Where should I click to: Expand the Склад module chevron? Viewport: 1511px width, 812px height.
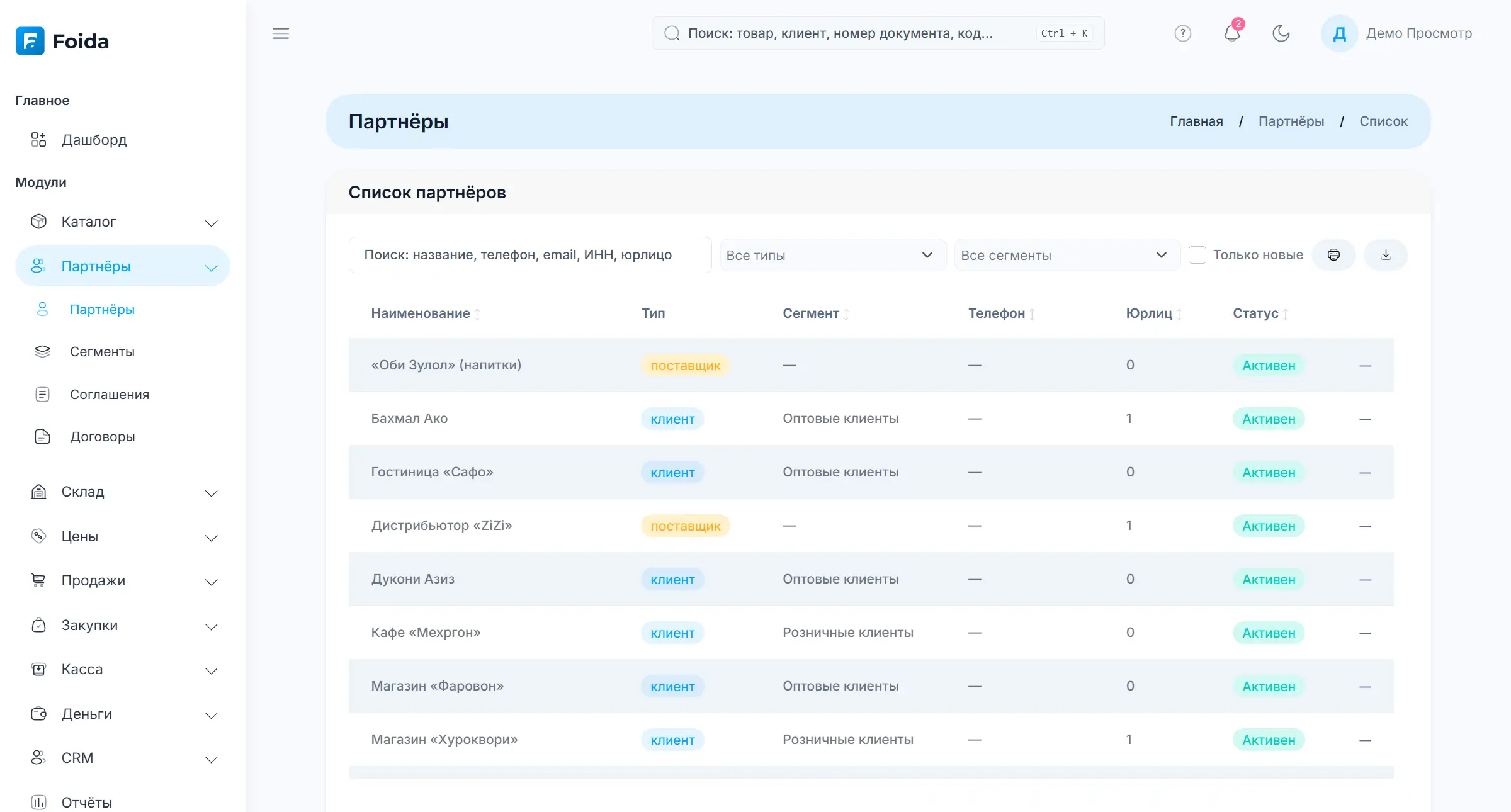click(212, 493)
